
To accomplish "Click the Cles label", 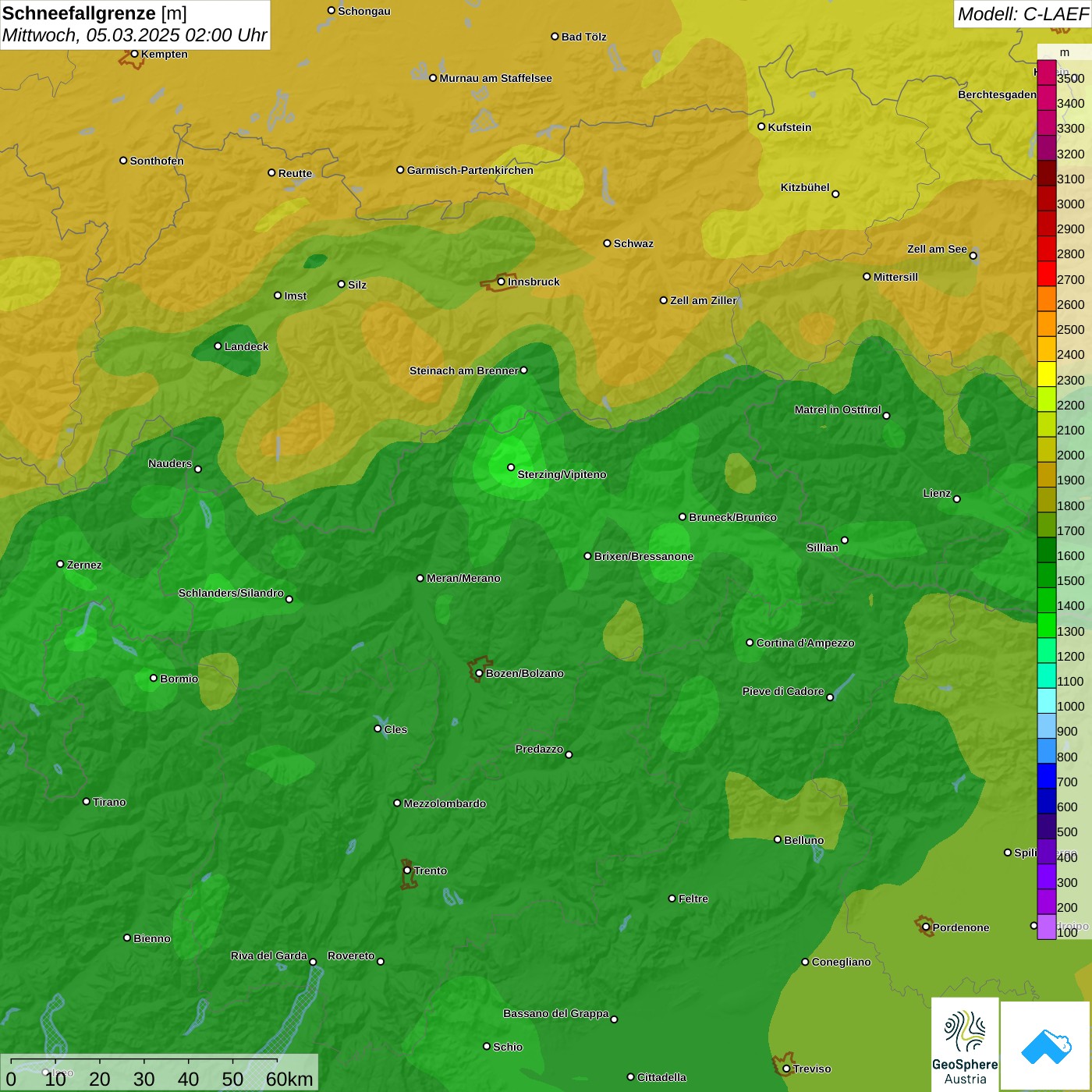I will pyautogui.click(x=395, y=729).
